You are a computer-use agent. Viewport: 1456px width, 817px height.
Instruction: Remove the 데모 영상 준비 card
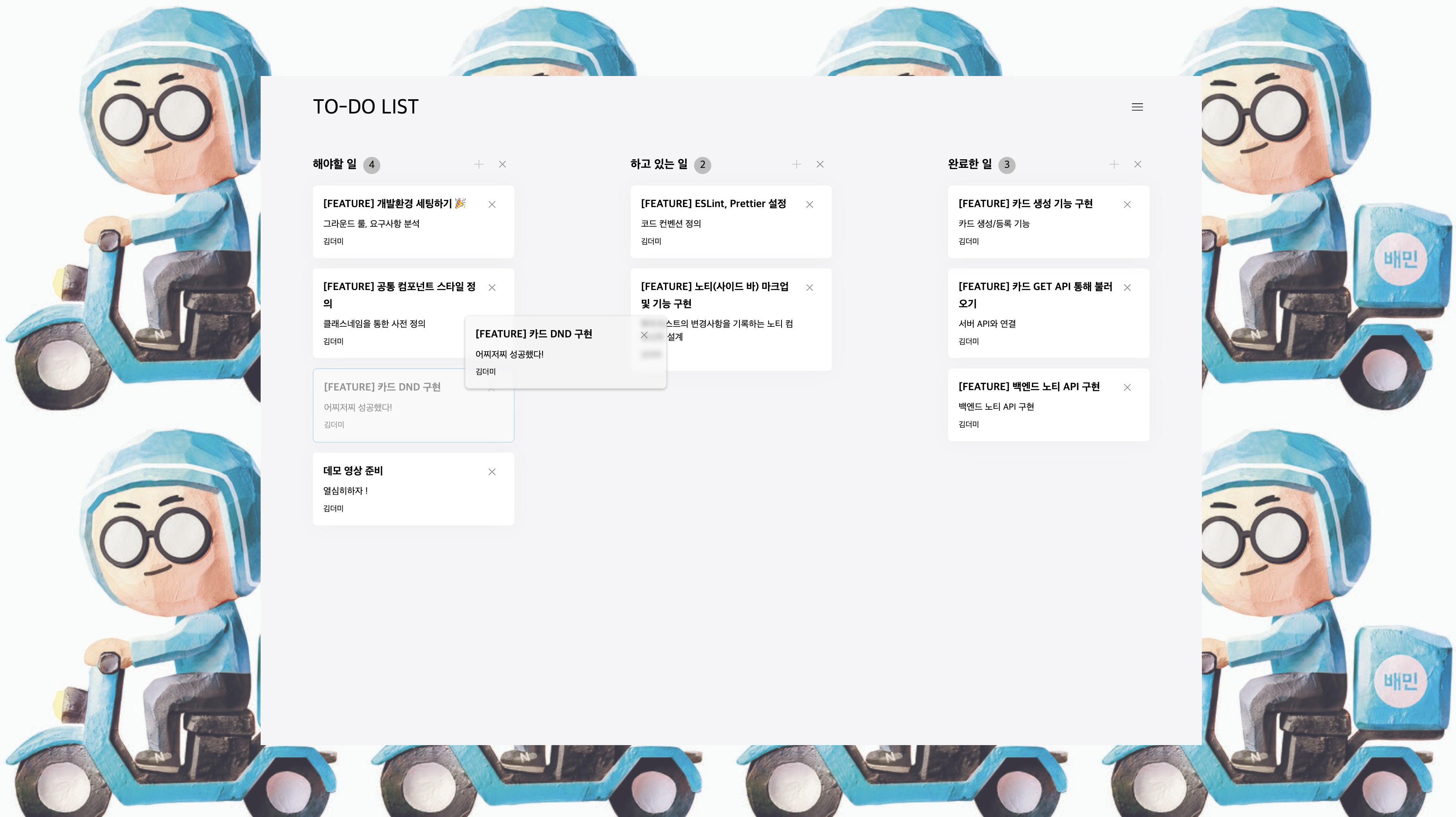[x=492, y=472]
